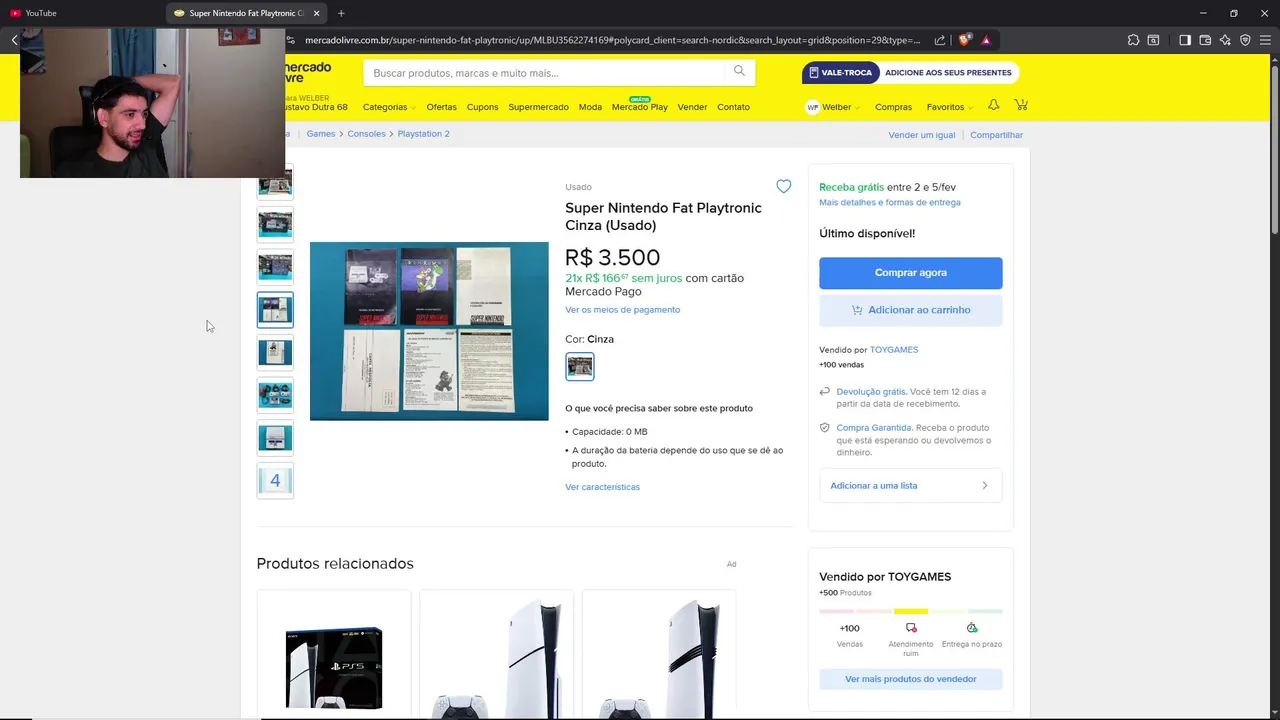Click main product image of manuals

click(x=429, y=331)
